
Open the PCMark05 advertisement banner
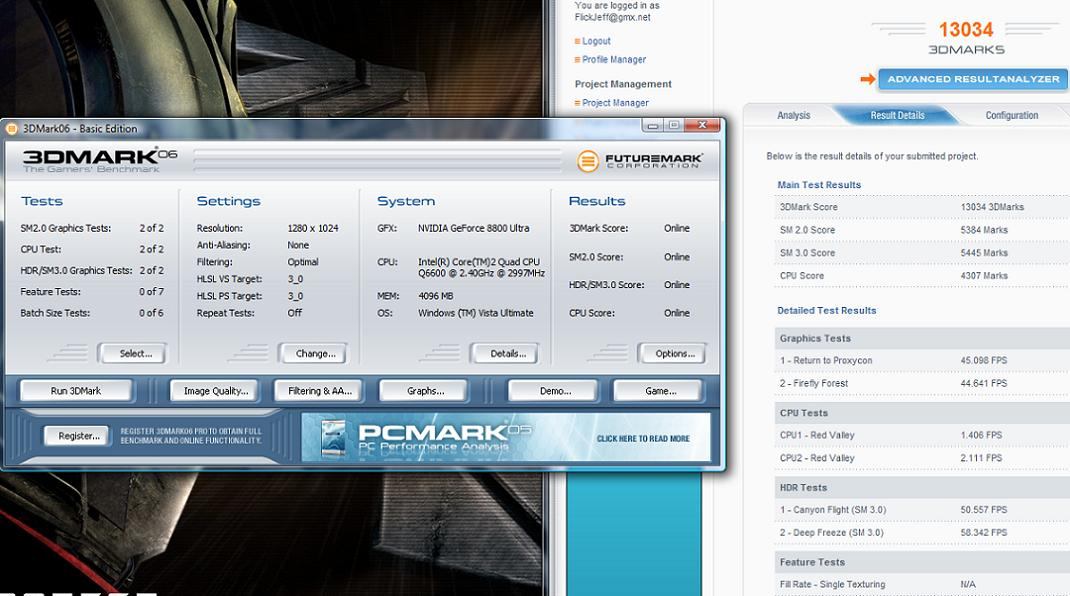(505, 437)
